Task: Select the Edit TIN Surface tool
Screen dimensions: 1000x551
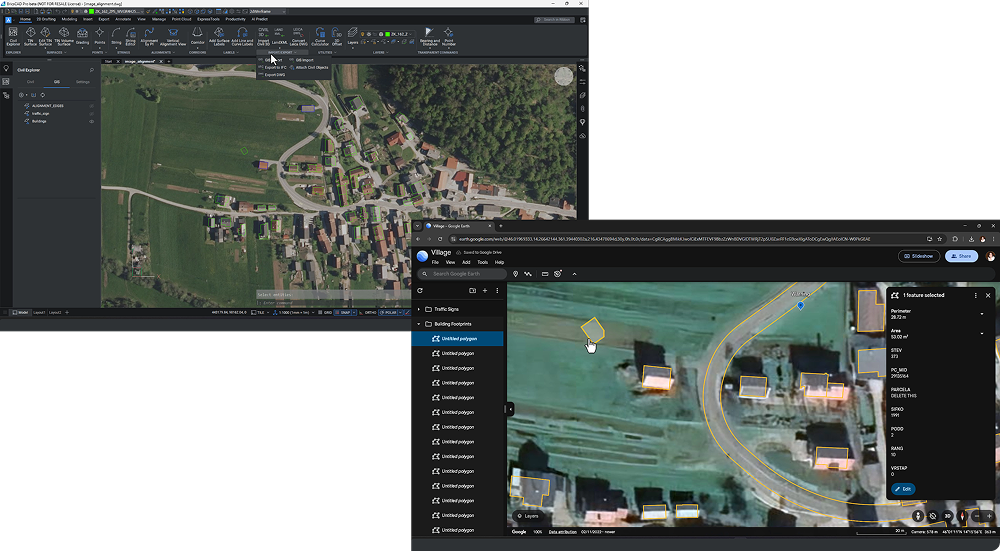Action: (45, 36)
